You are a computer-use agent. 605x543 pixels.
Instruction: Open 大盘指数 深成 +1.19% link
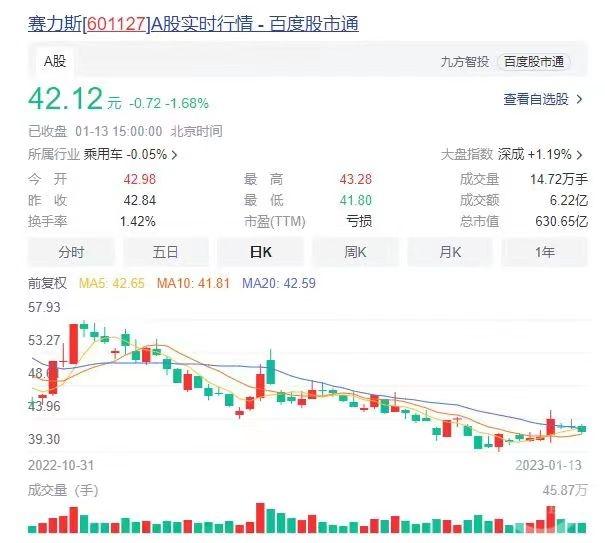pos(512,155)
